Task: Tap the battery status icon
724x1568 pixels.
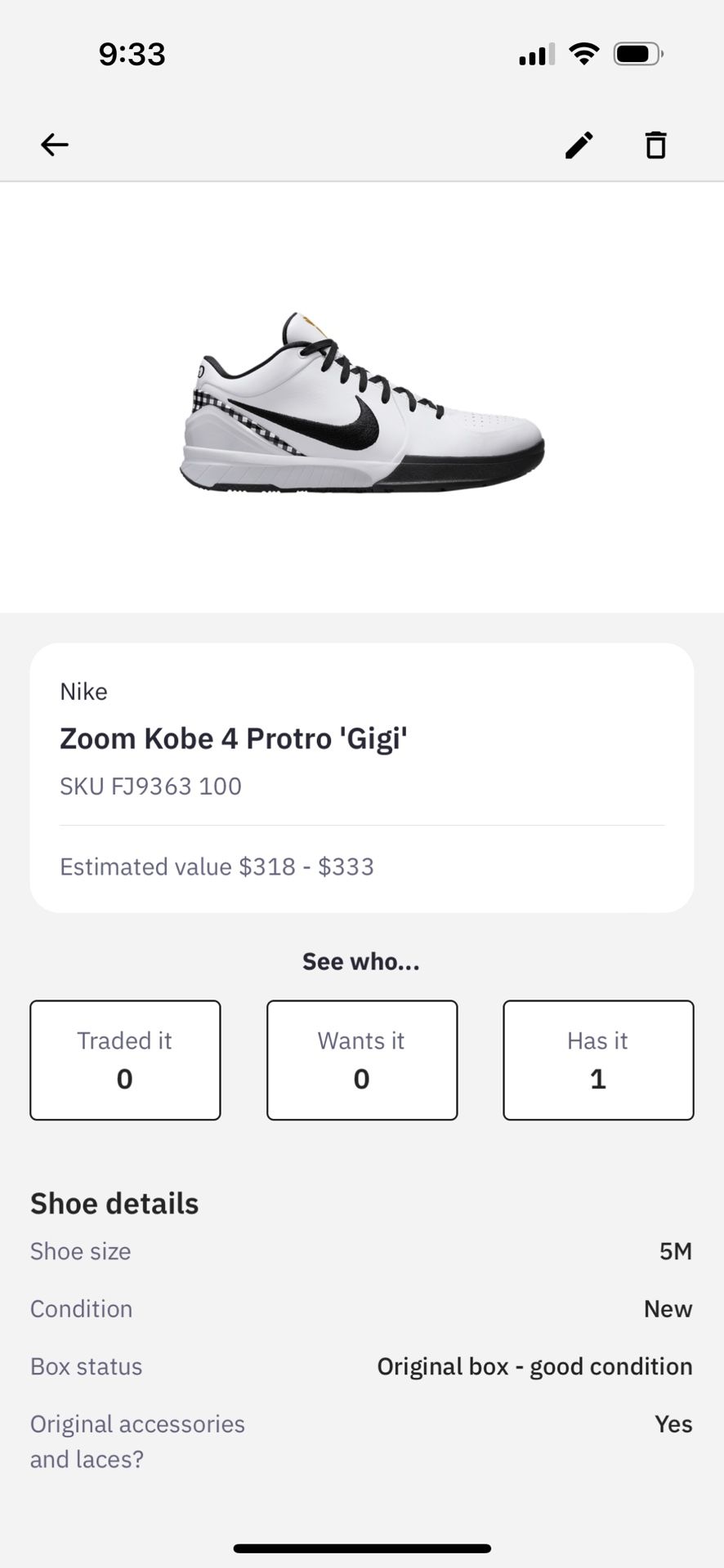Action: 638,55
